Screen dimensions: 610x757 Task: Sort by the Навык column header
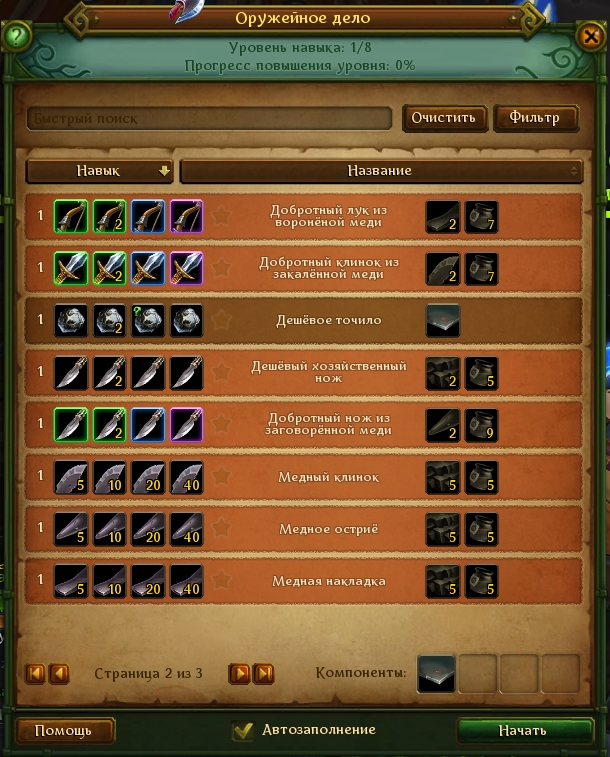[99, 171]
